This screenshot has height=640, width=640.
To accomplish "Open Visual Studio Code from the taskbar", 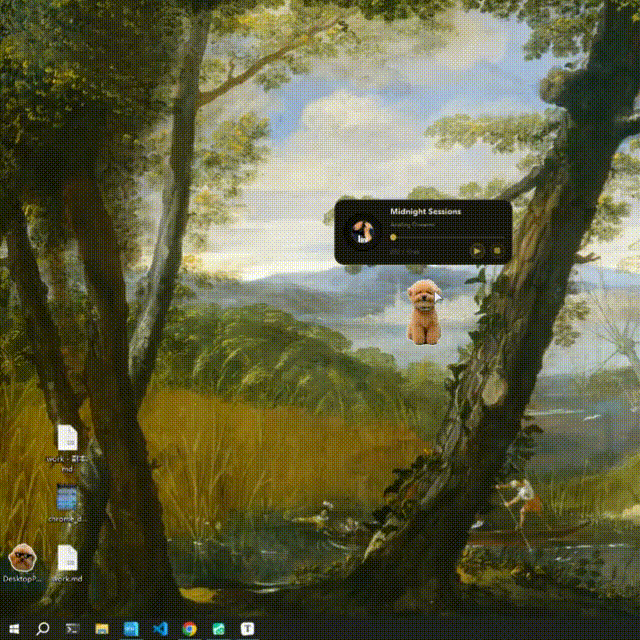I will point(160,629).
